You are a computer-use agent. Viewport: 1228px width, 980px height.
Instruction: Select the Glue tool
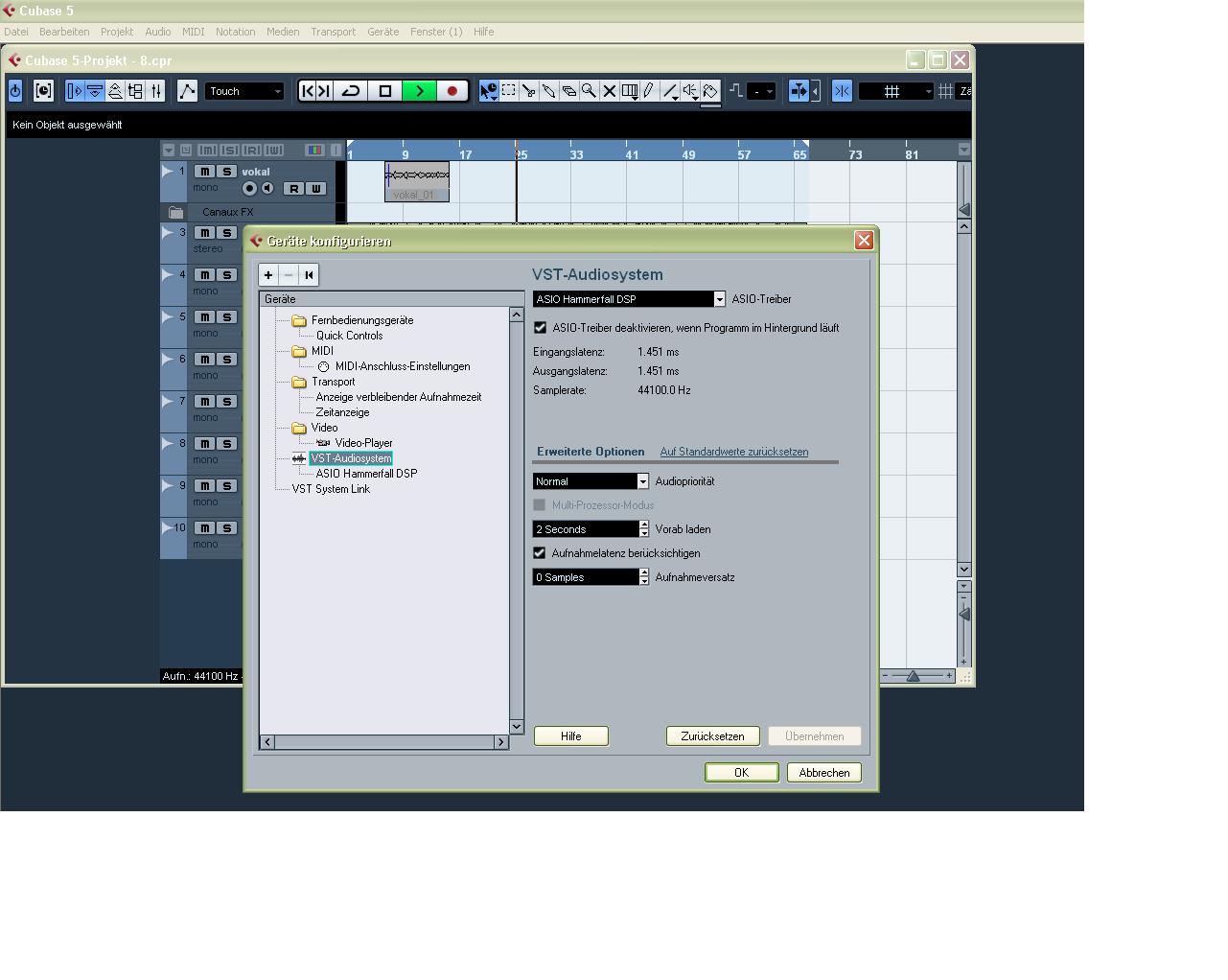pyautogui.click(x=549, y=91)
